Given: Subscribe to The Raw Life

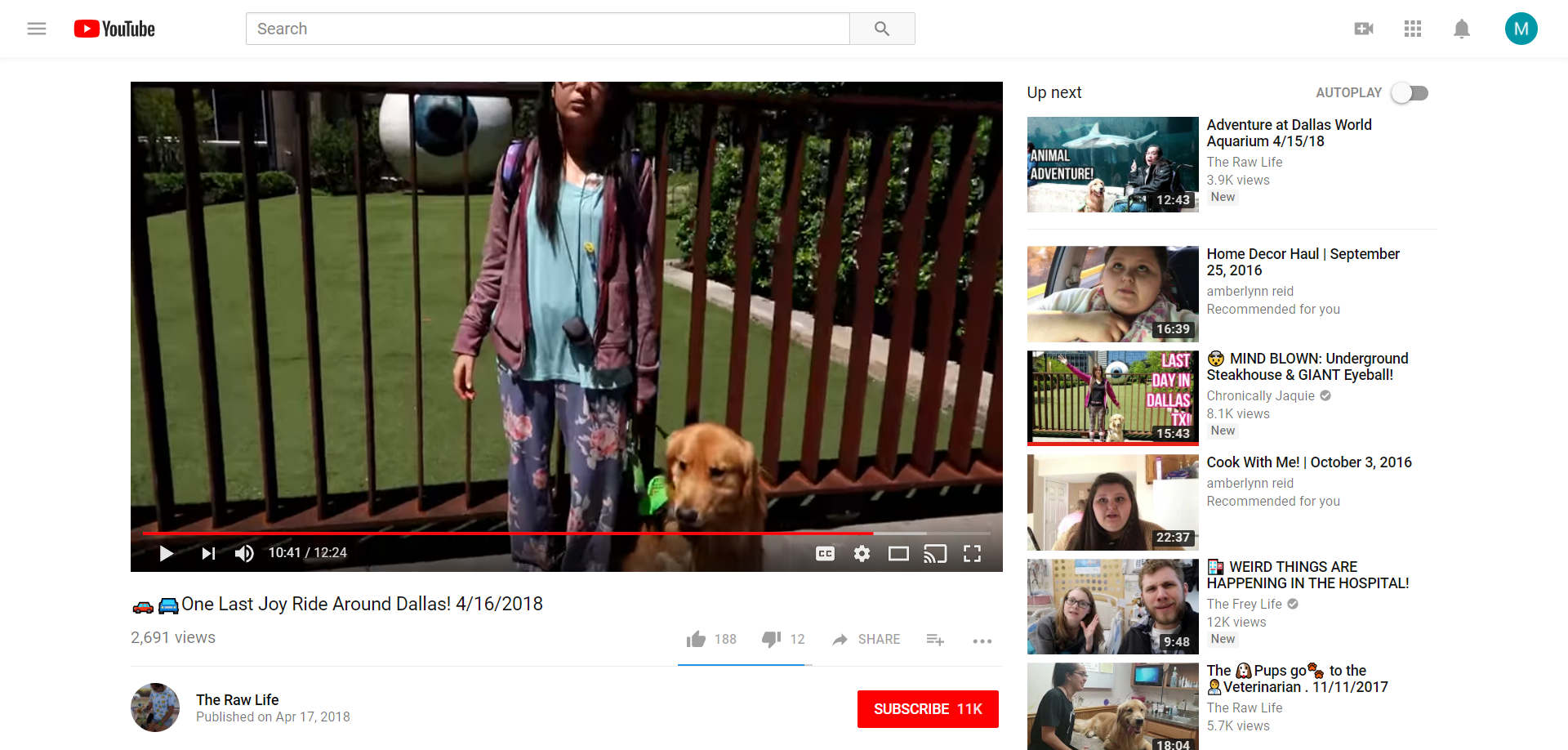Looking at the screenshot, I should click(928, 708).
